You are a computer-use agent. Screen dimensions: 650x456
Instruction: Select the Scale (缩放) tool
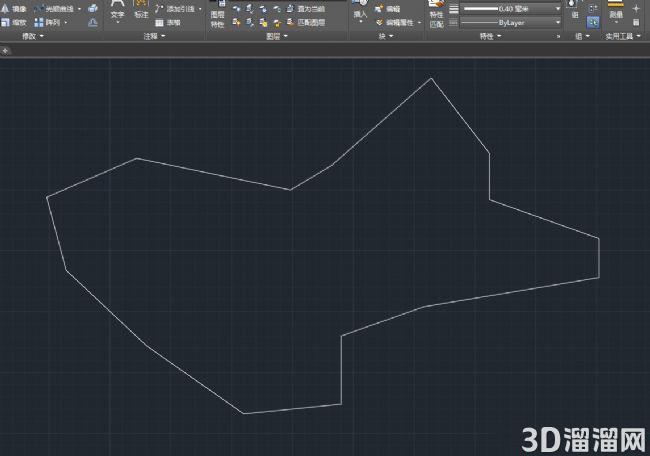coord(14,22)
